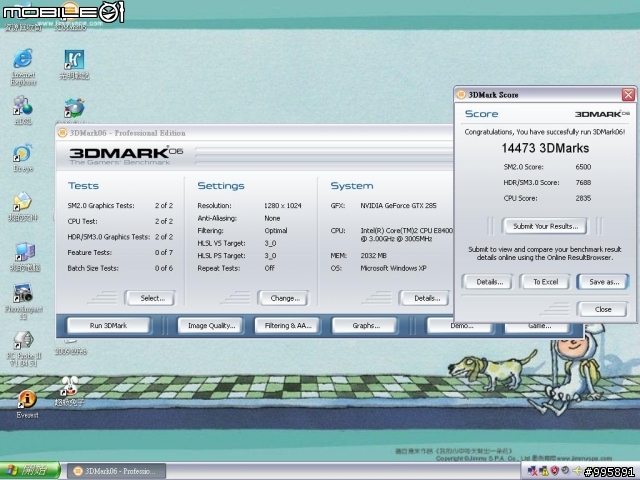Click the Resolution value 1280 x 1024
The image size is (640, 480).
coord(282,206)
